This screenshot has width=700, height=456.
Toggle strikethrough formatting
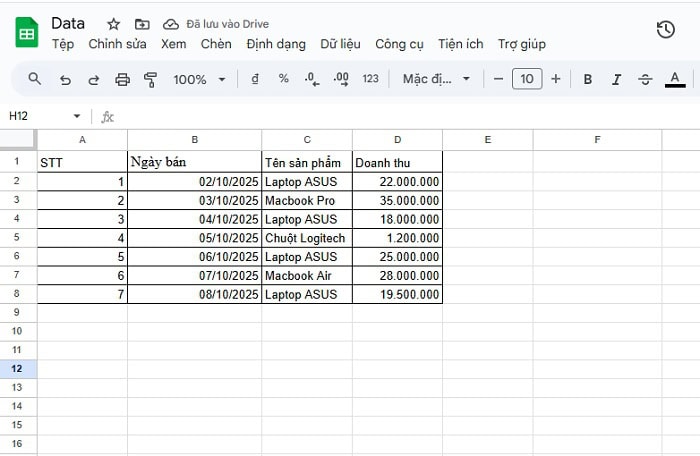[x=645, y=79]
